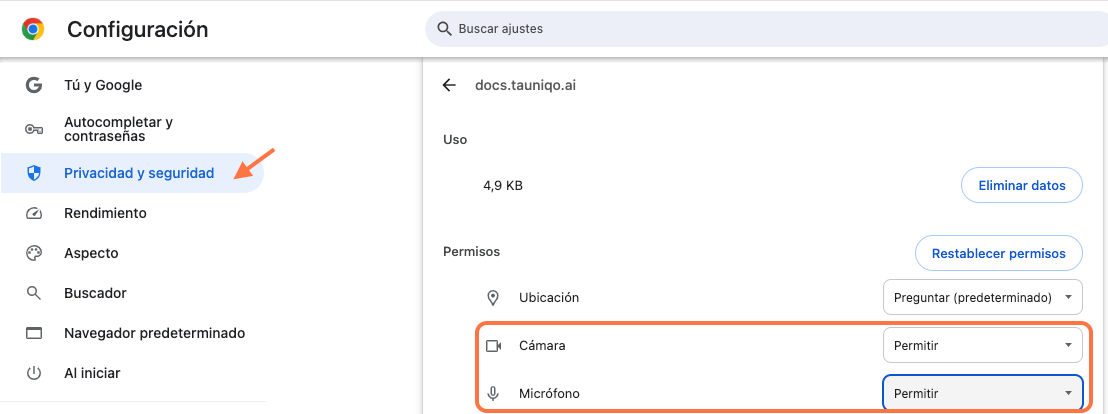Go to Autocompletar y contraseñas section
This screenshot has width=1108, height=414.
pos(118,129)
